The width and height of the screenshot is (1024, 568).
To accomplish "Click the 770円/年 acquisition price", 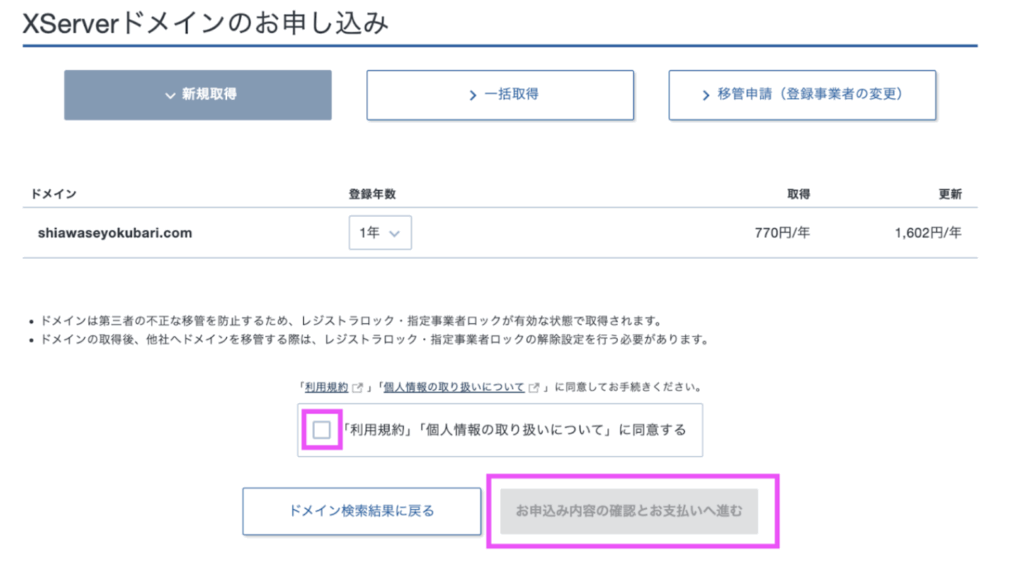I will (782, 233).
